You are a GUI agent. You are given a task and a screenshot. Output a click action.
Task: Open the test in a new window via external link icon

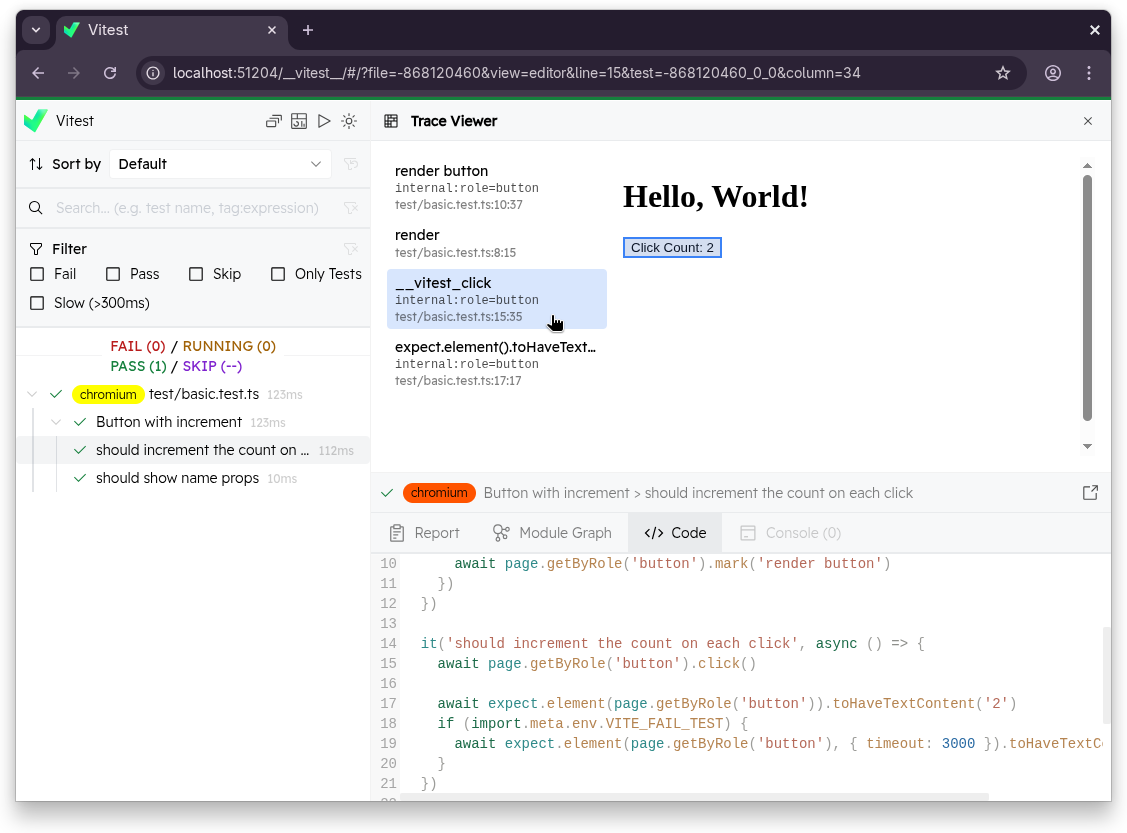tap(1090, 492)
